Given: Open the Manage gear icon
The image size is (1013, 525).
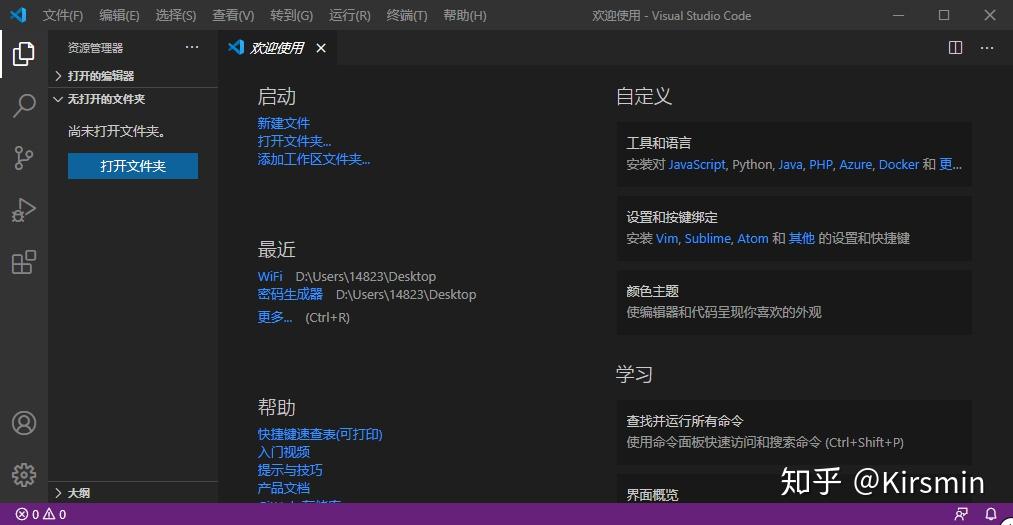Looking at the screenshot, I should 24,475.
